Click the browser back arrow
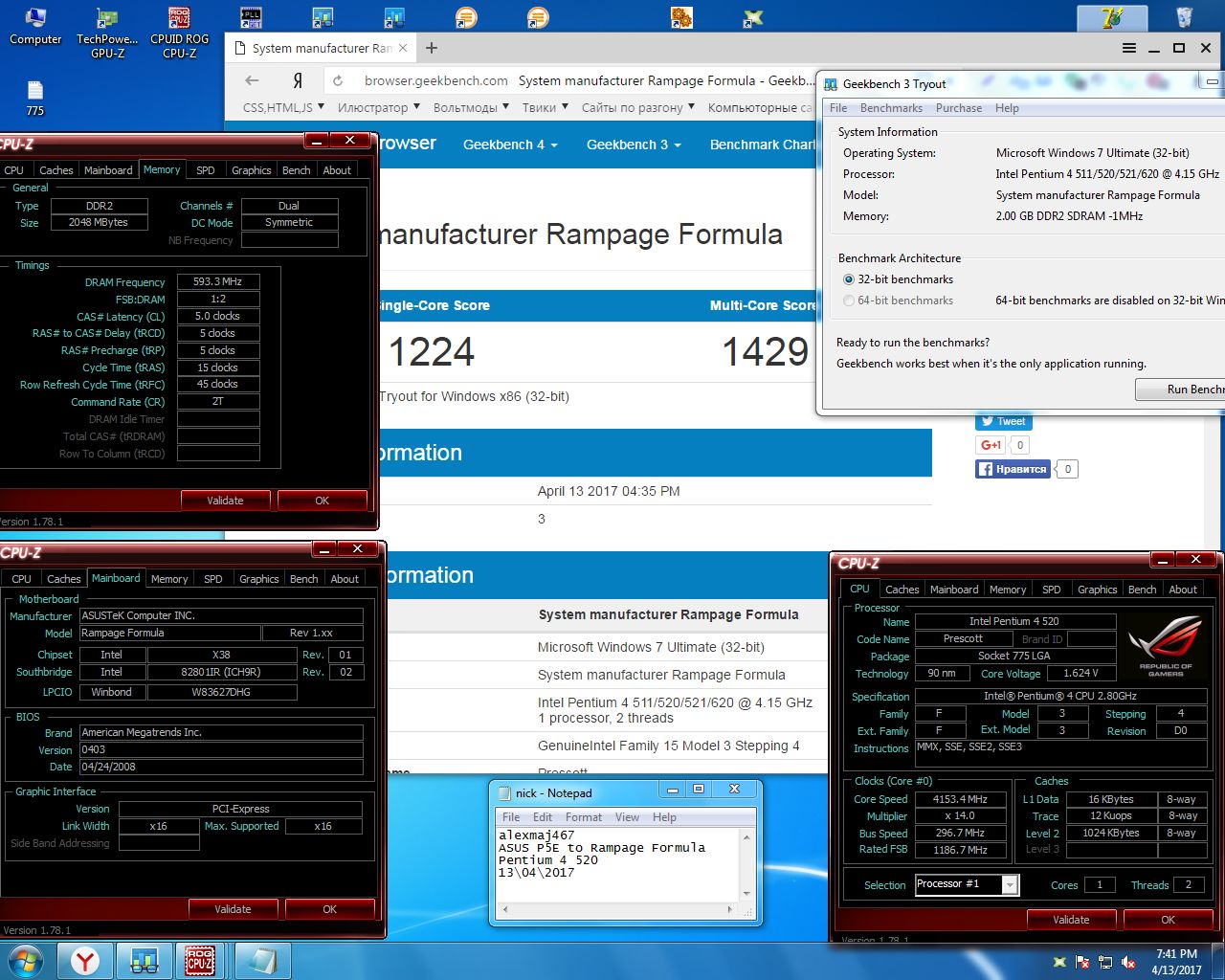Screen dimensions: 1225x980 (x=252, y=80)
